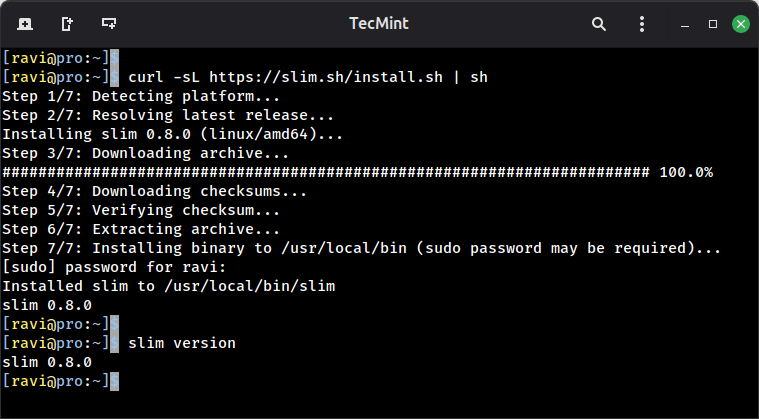Open terminal search with the magnifier icon
Screen dimensions: 759x419
[x=599, y=23]
